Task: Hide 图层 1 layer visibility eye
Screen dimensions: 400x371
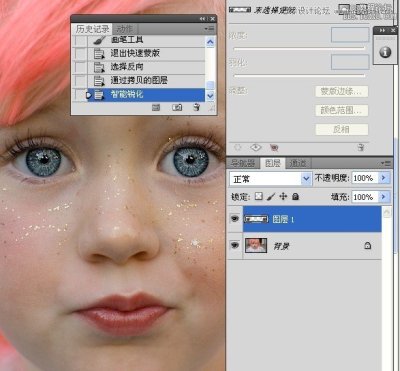Action: tap(235, 219)
